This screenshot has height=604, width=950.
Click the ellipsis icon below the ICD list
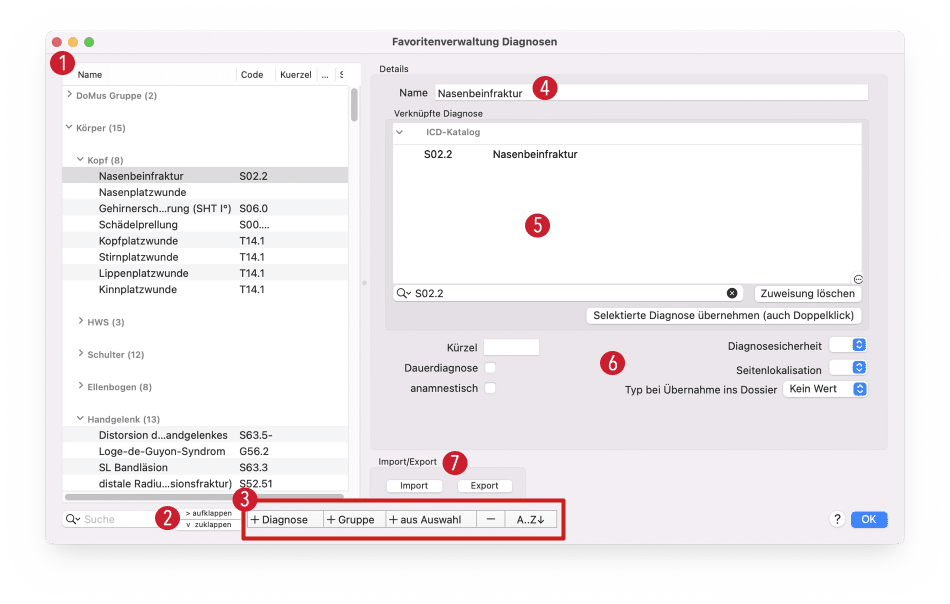pyautogui.click(x=858, y=279)
